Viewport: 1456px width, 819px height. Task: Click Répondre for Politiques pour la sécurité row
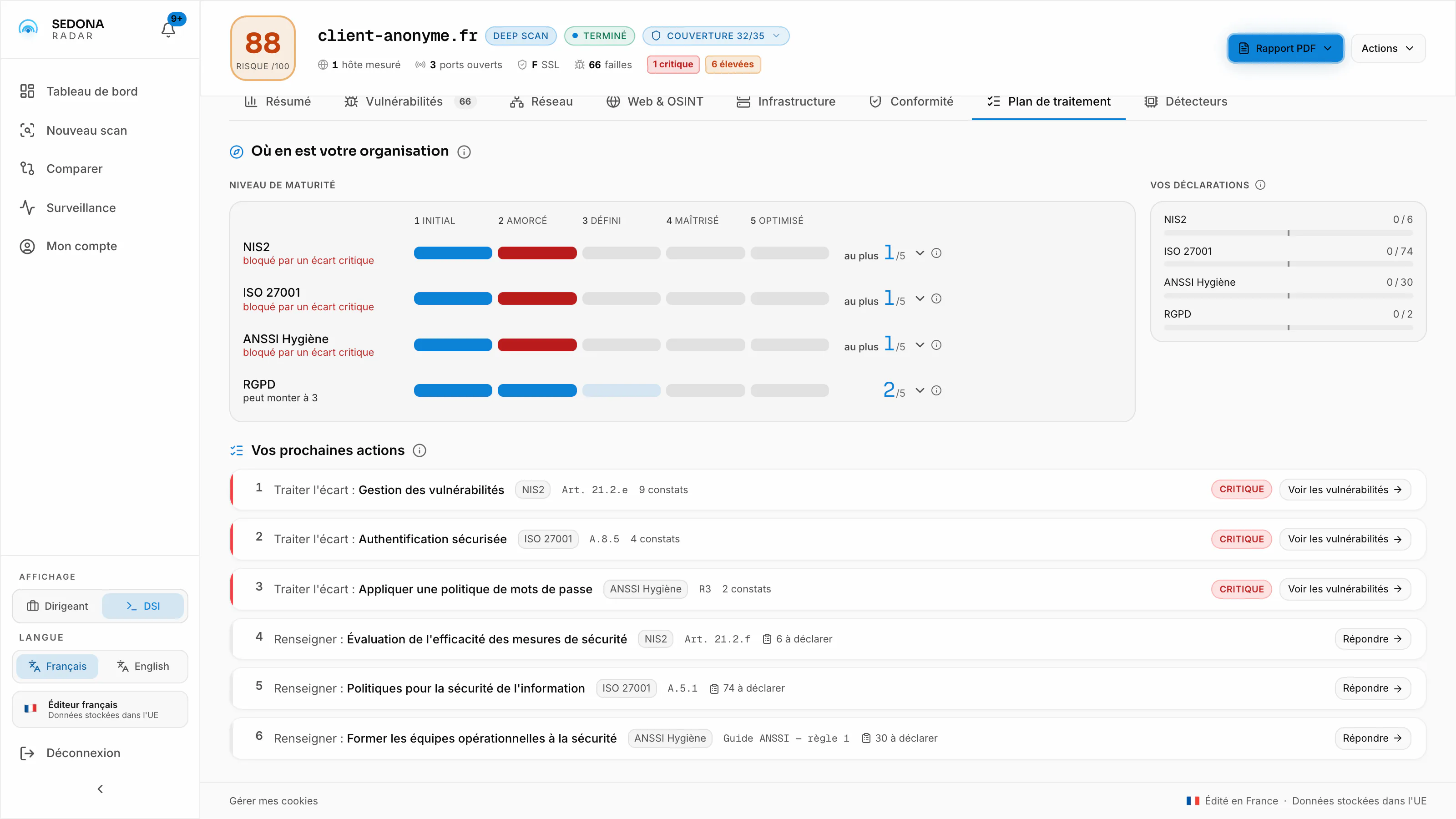(1372, 688)
